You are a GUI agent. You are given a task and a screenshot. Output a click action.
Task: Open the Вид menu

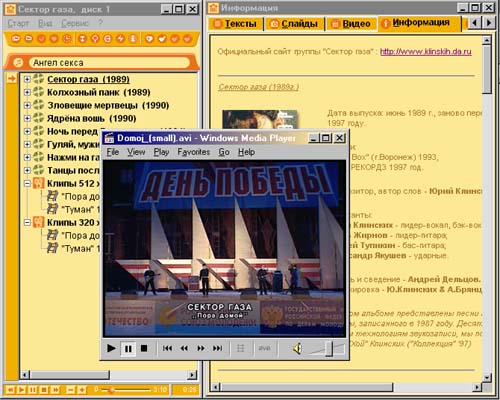[x=45, y=23]
